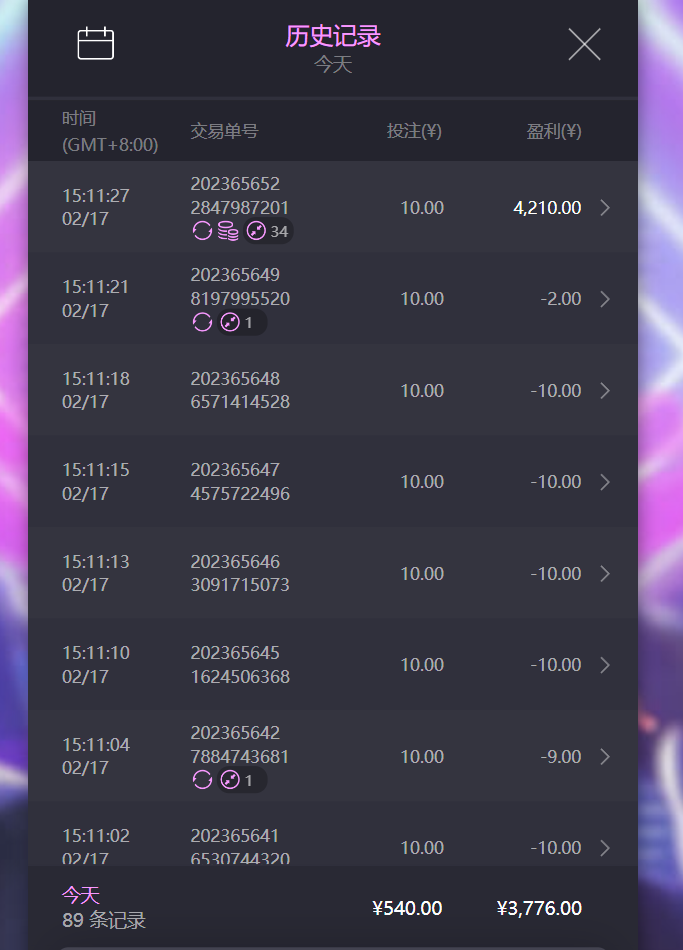Image resolution: width=683 pixels, height=950 pixels.
Task: Click the 盈利(¥) column header
Action: (x=554, y=132)
